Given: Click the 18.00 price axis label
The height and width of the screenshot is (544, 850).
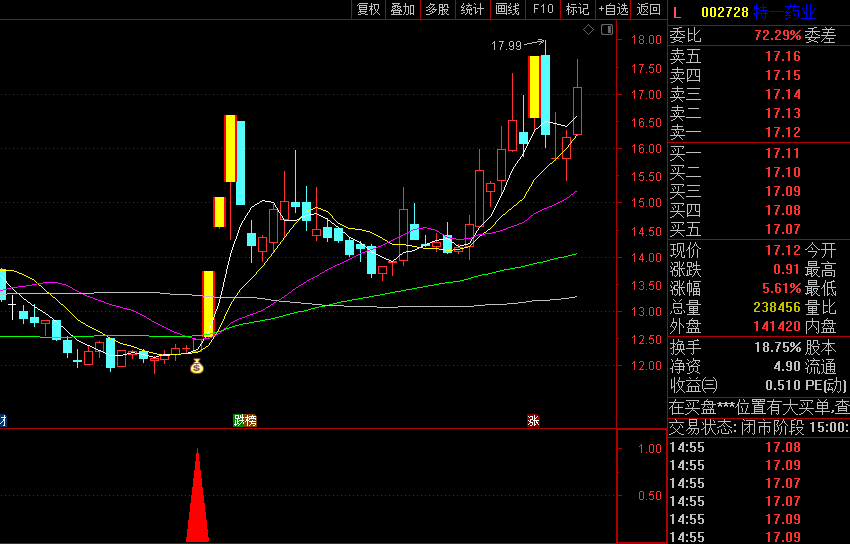Looking at the screenshot, I should coord(646,40).
